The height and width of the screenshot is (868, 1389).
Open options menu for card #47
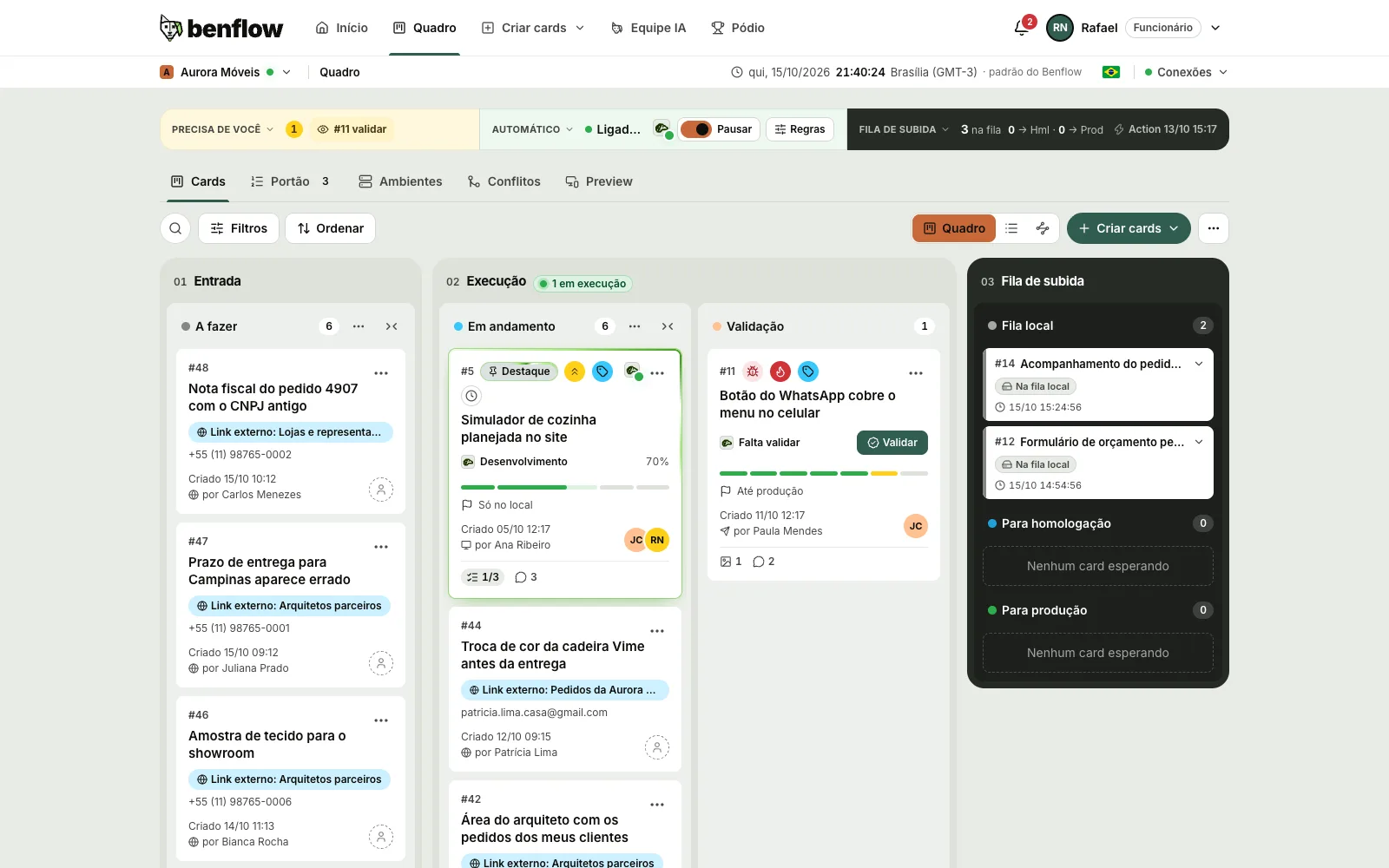[x=381, y=547]
